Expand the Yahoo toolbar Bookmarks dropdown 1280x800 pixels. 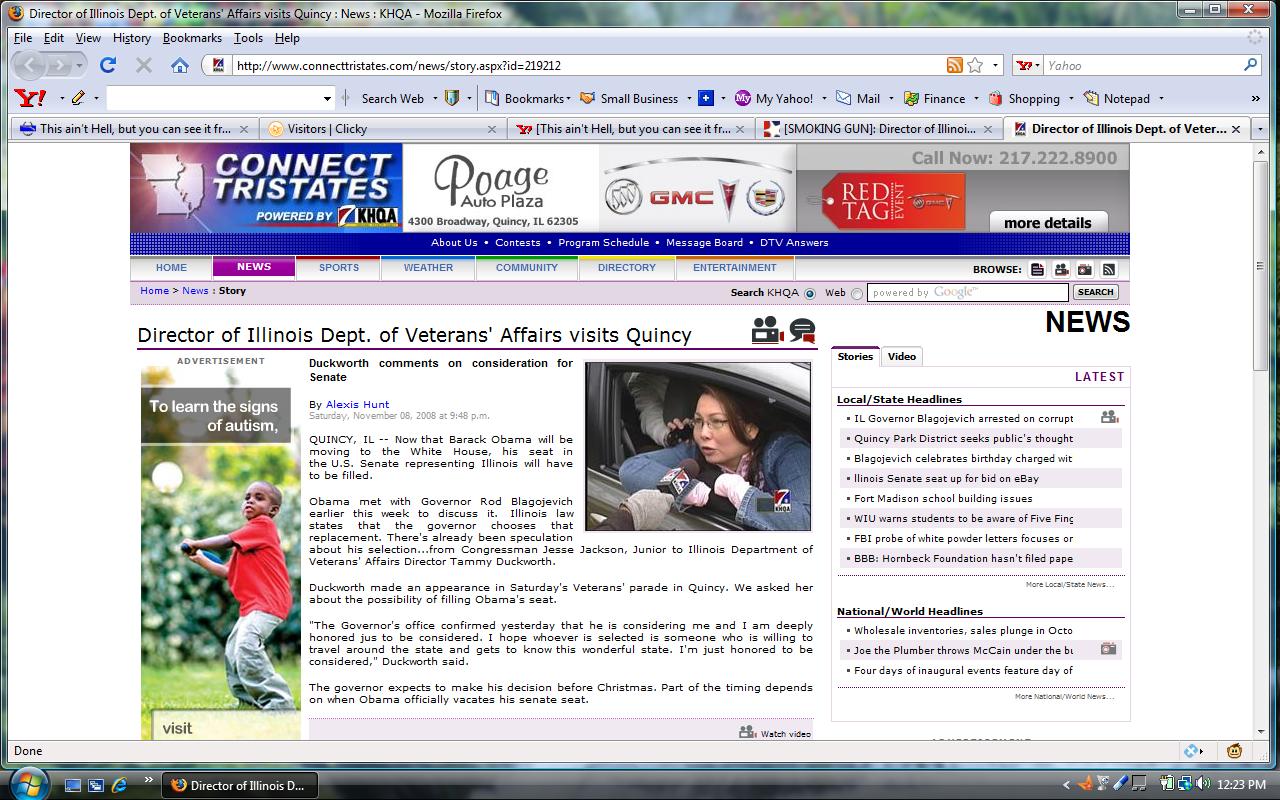click(x=568, y=99)
